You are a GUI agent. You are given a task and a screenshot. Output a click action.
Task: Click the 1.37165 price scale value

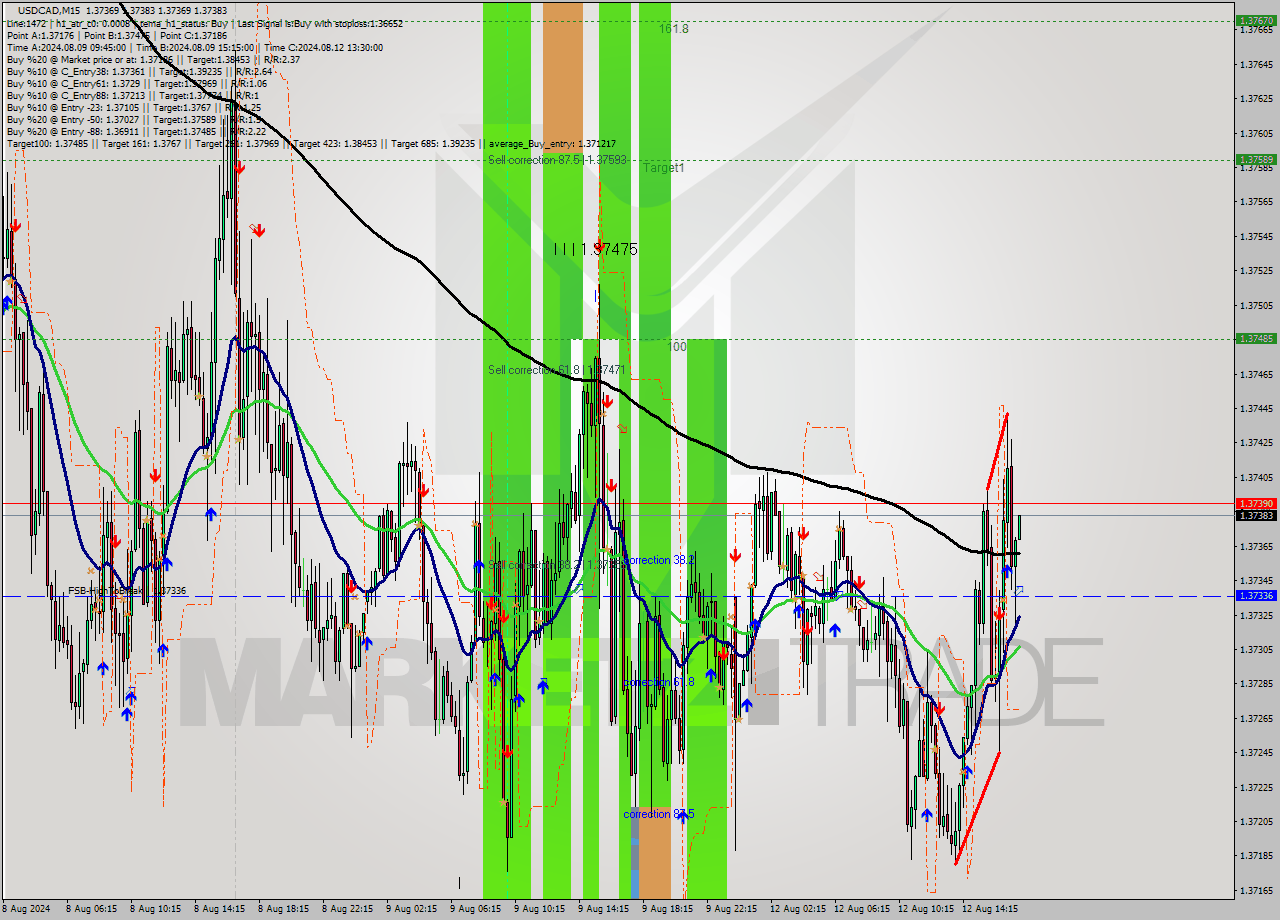pos(1256,890)
